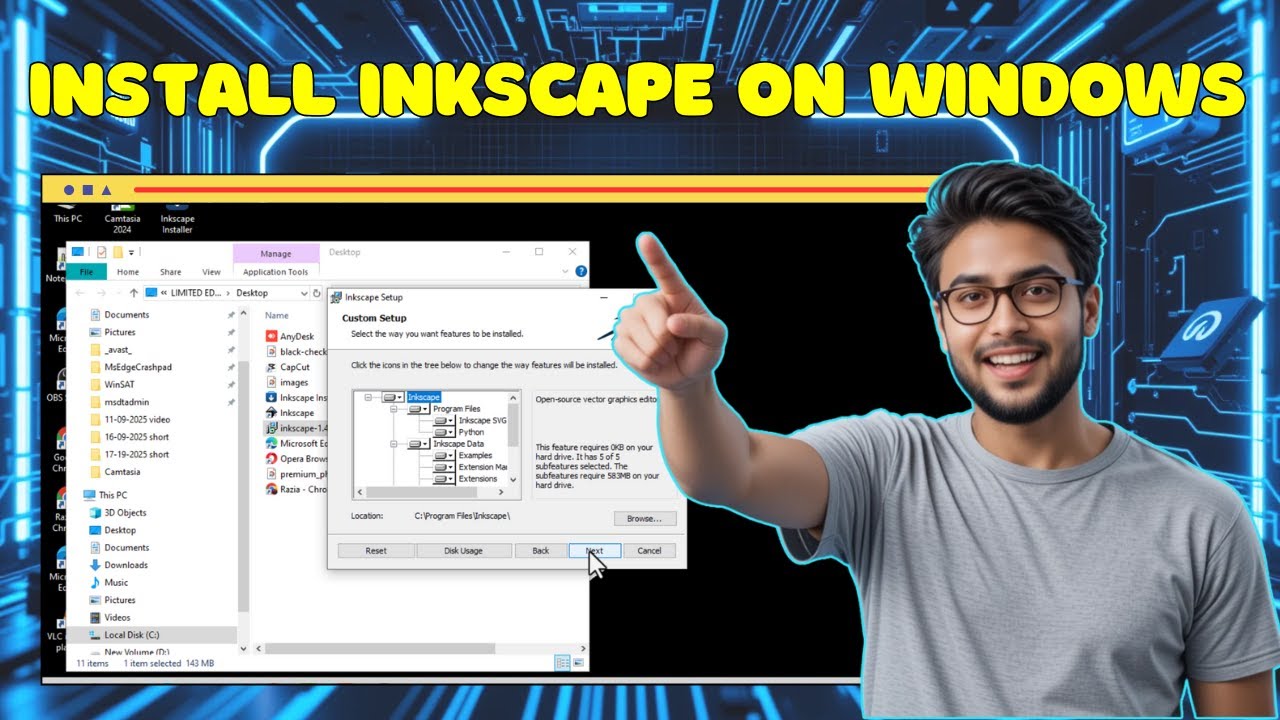Open install option dropdown for Inkscape feature
Screen dimensions: 1280x720
pos(393,397)
